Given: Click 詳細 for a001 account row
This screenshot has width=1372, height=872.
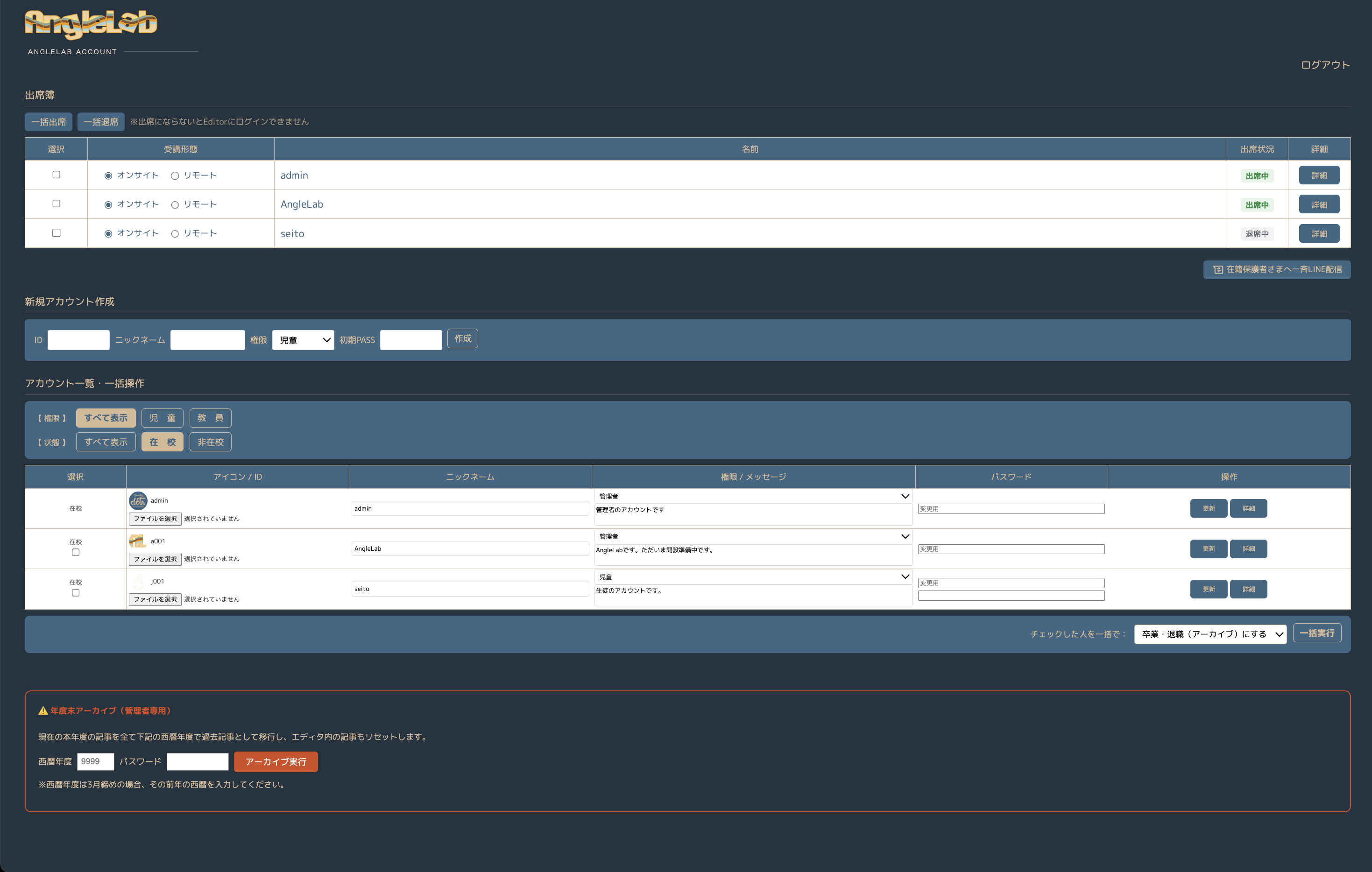Looking at the screenshot, I should pyautogui.click(x=1248, y=549).
